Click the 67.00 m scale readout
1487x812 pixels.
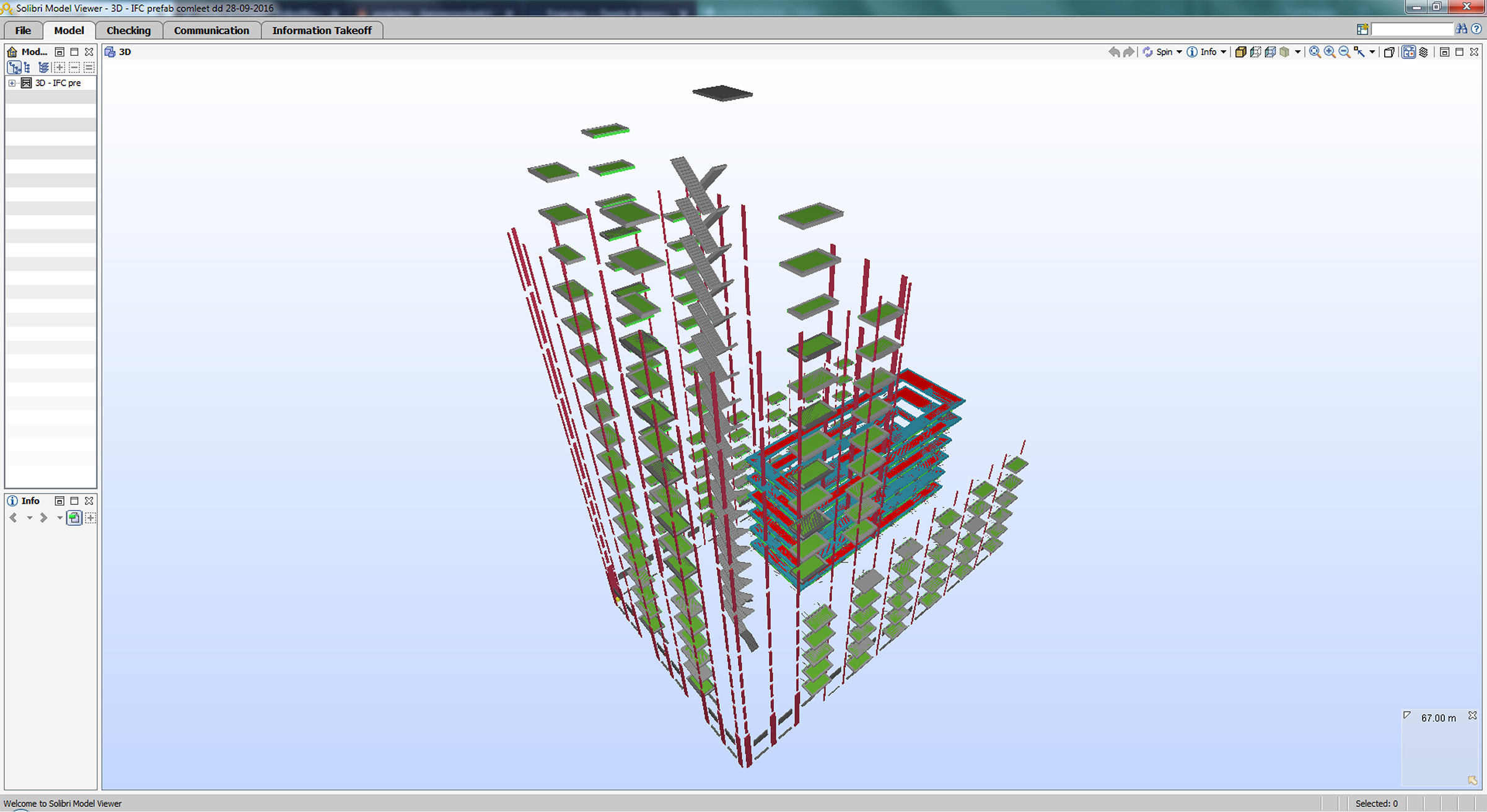1439,718
